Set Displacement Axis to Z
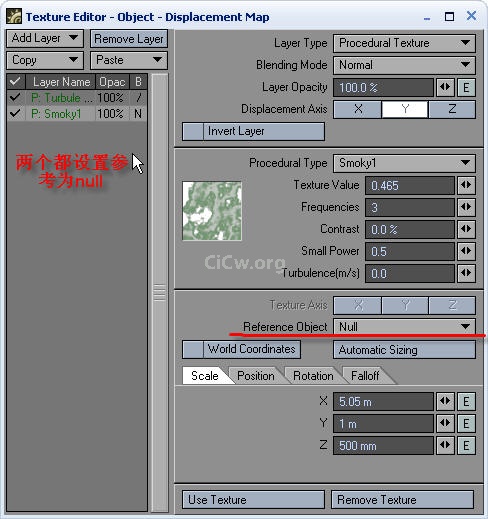This screenshot has width=488, height=519. point(452,109)
